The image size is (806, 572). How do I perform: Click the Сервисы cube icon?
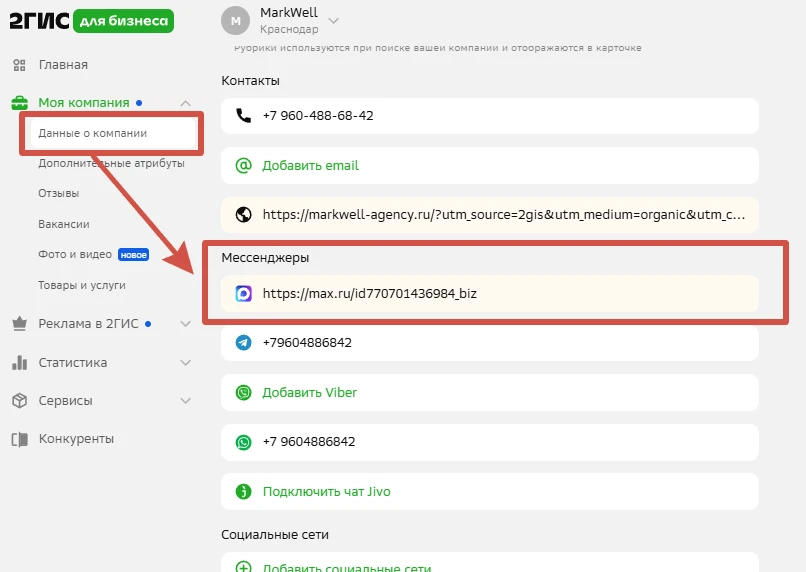pos(20,400)
